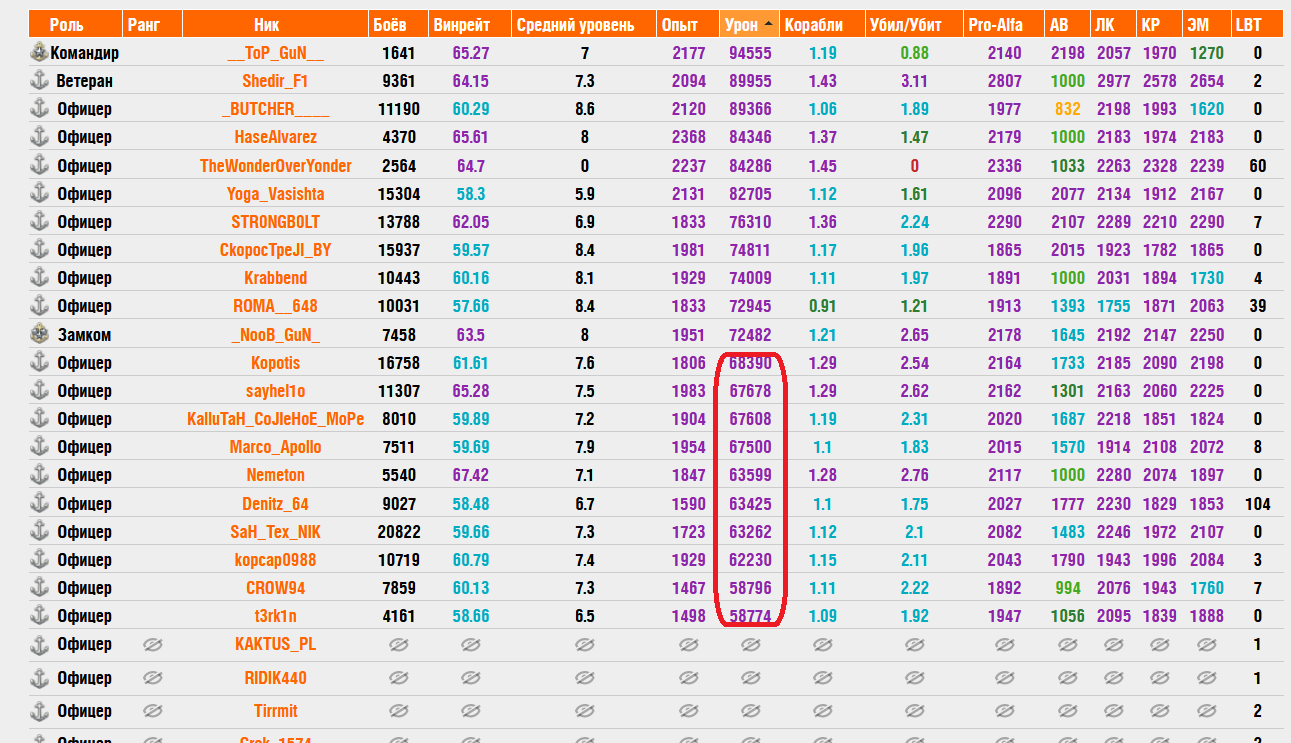Image resolution: width=1291 pixels, height=743 pixels.
Task: Sort table by Pro-Alfa column
Action: tap(1004, 25)
